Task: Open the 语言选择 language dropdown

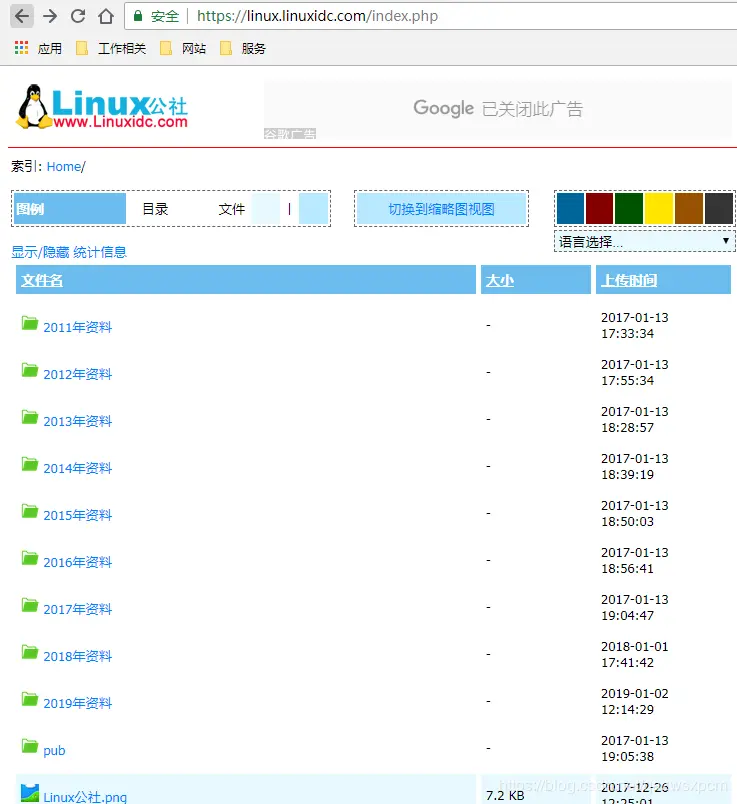Action: coord(645,241)
